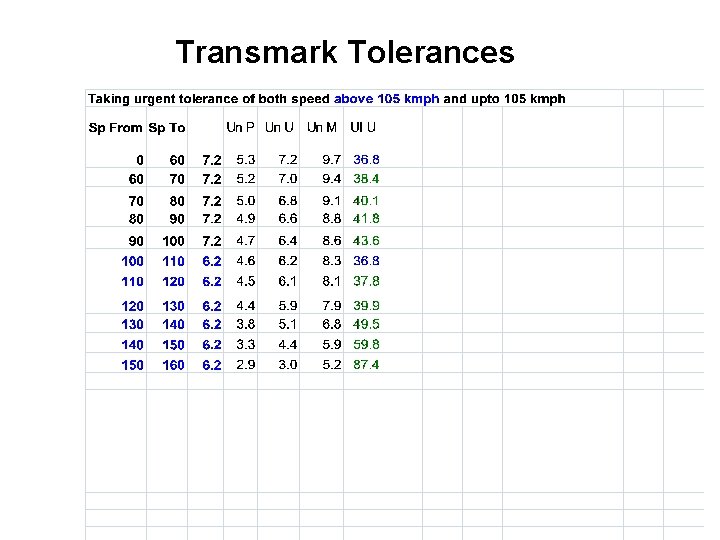Select the Sp From cell containing 90

click(136, 241)
